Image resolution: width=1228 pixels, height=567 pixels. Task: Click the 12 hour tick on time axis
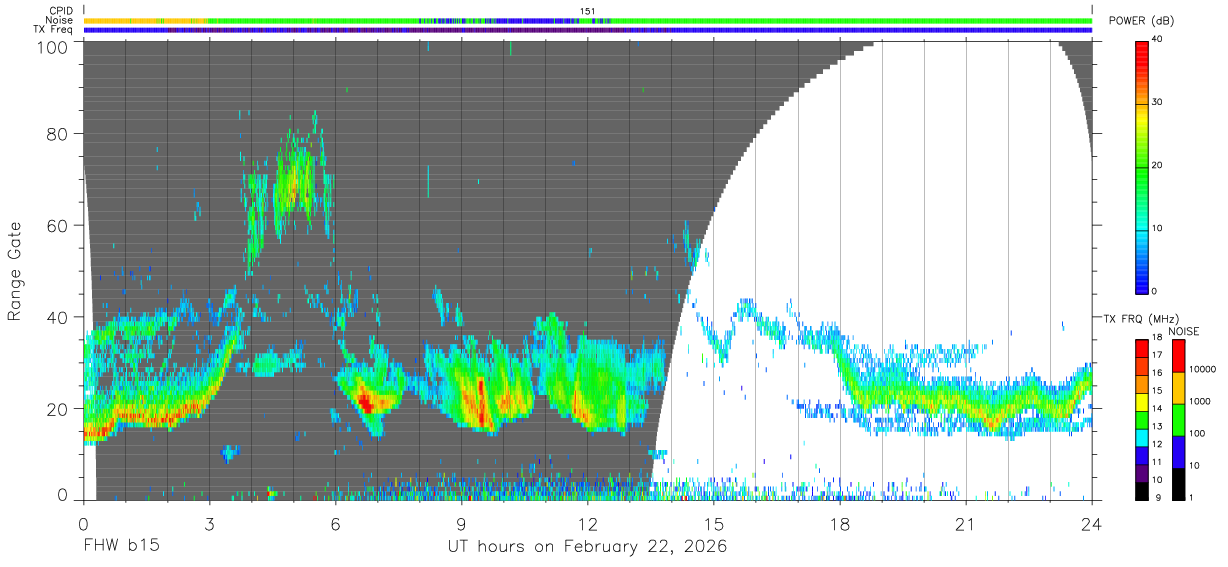(588, 524)
